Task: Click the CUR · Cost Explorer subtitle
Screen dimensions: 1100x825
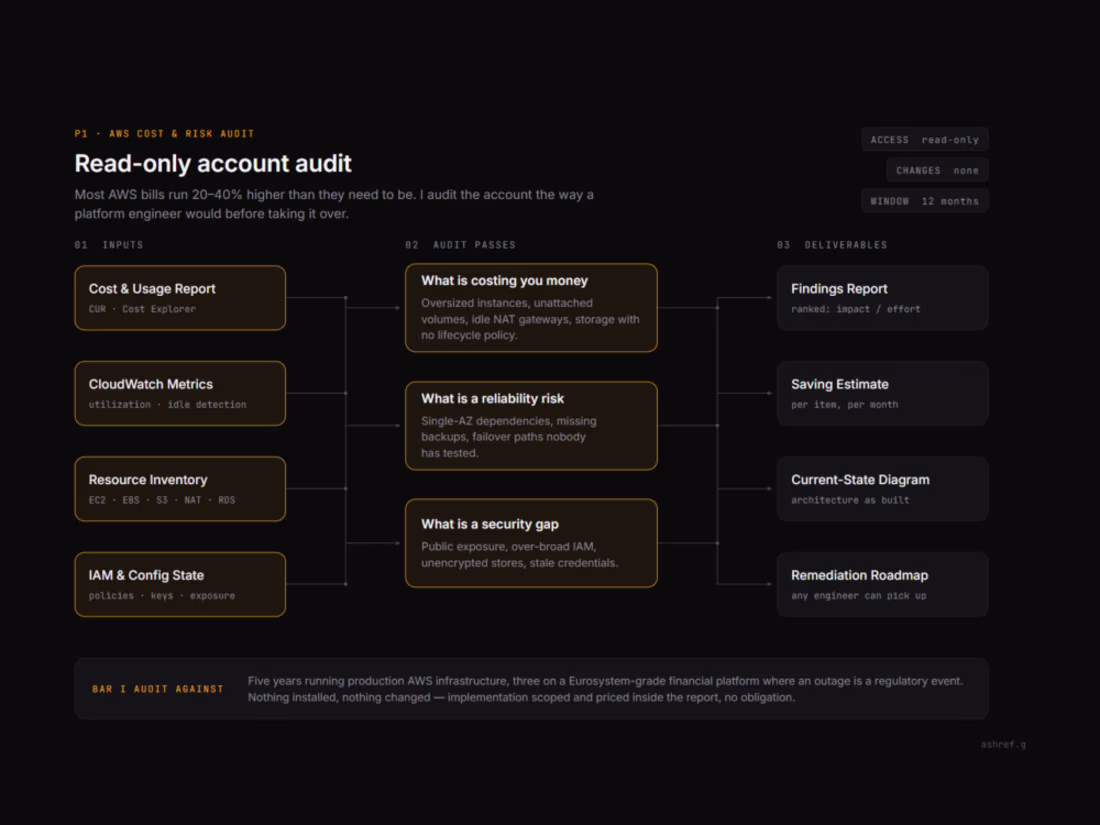Action: pyautogui.click(x=142, y=309)
